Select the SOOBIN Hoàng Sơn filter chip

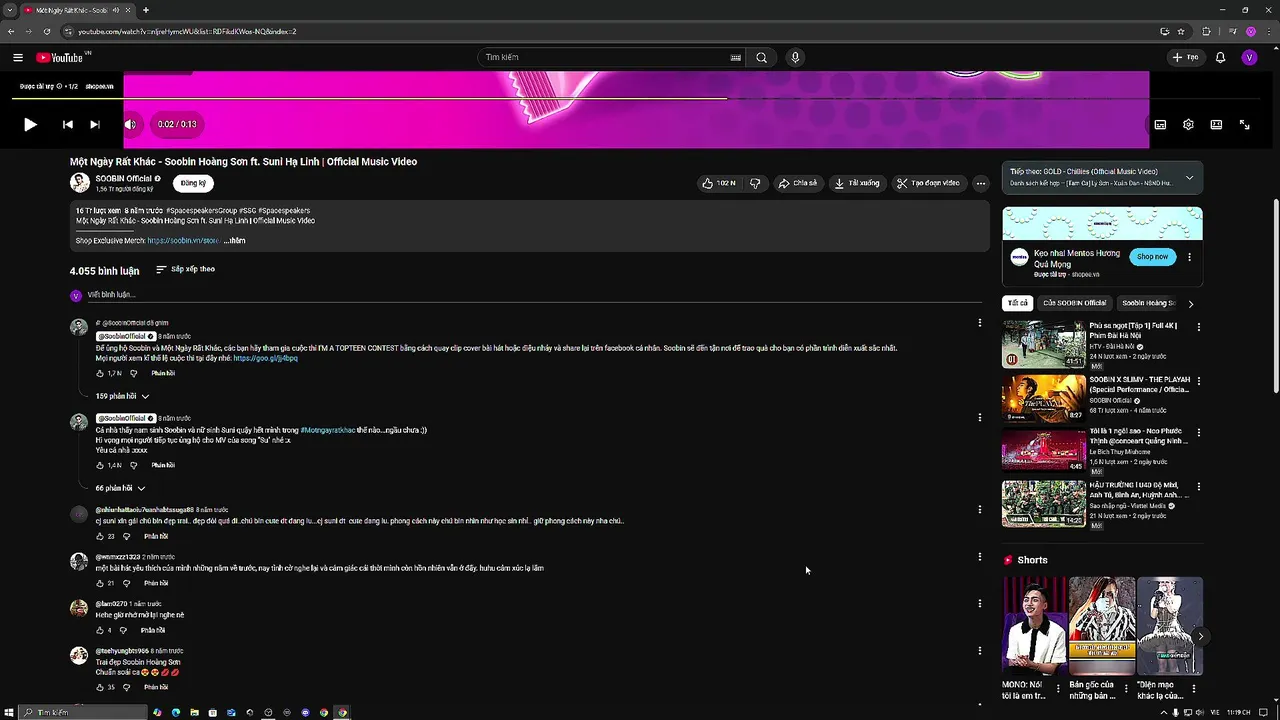click(x=1148, y=303)
